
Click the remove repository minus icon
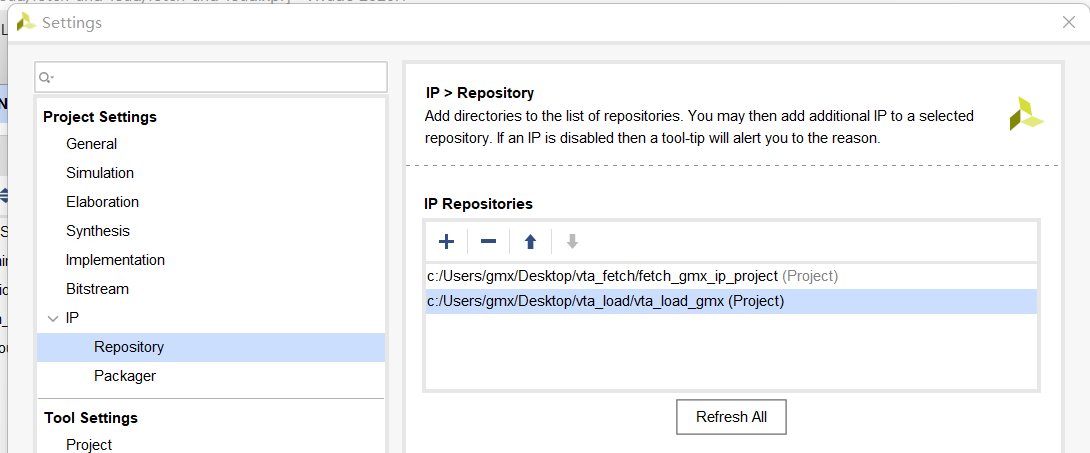(x=488, y=241)
